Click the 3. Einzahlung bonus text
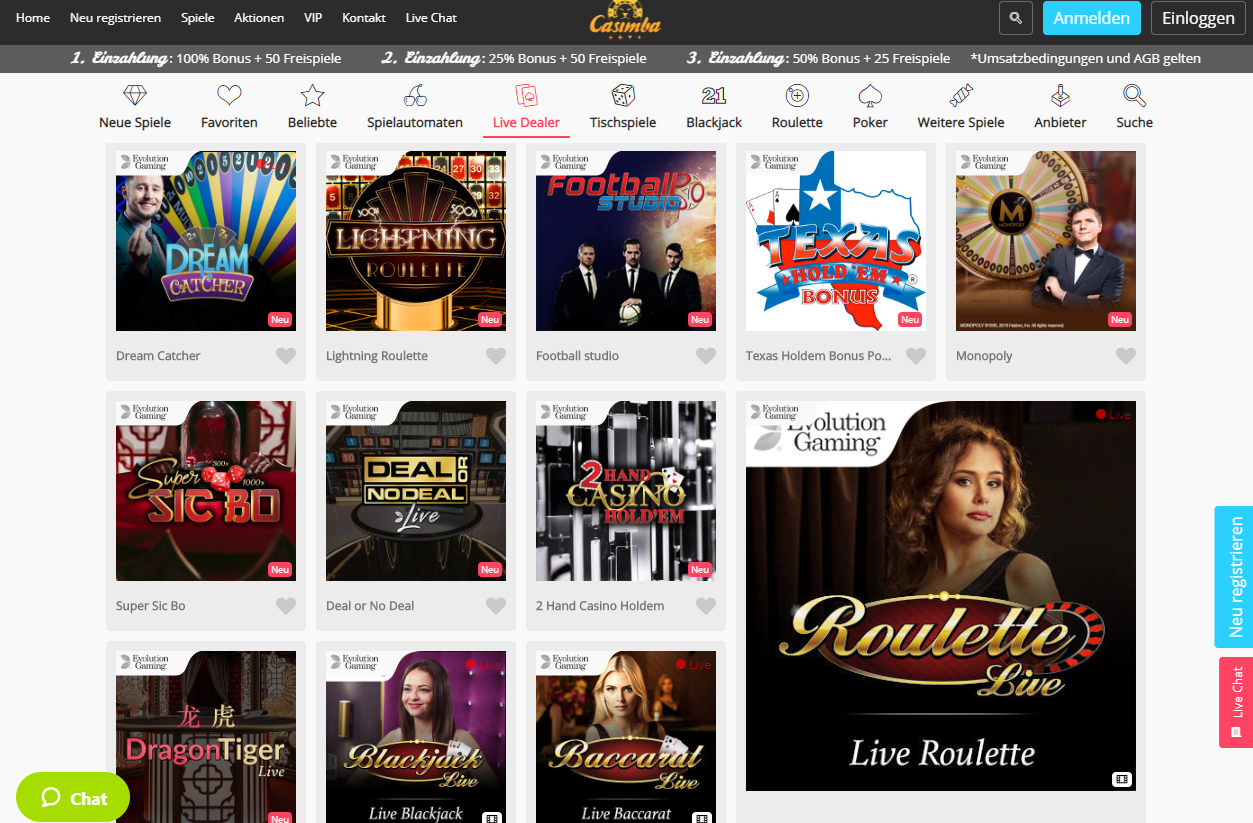The width and height of the screenshot is (1253, 823). pos(818,58)
